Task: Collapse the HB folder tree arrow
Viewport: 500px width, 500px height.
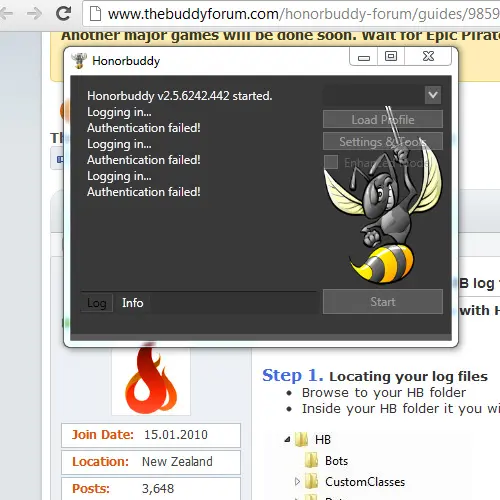Action: point(287,440)
